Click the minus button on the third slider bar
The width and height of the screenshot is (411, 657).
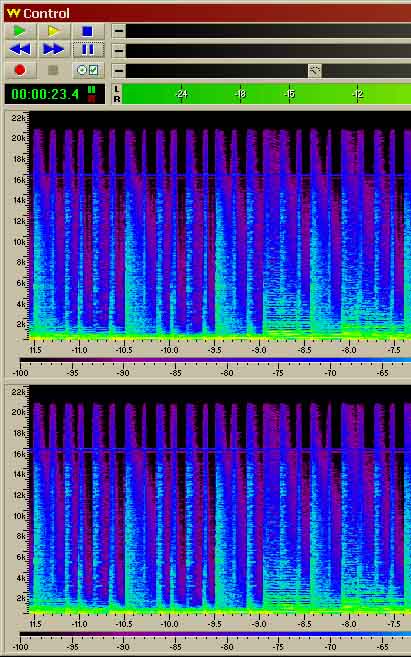[119, 70]
